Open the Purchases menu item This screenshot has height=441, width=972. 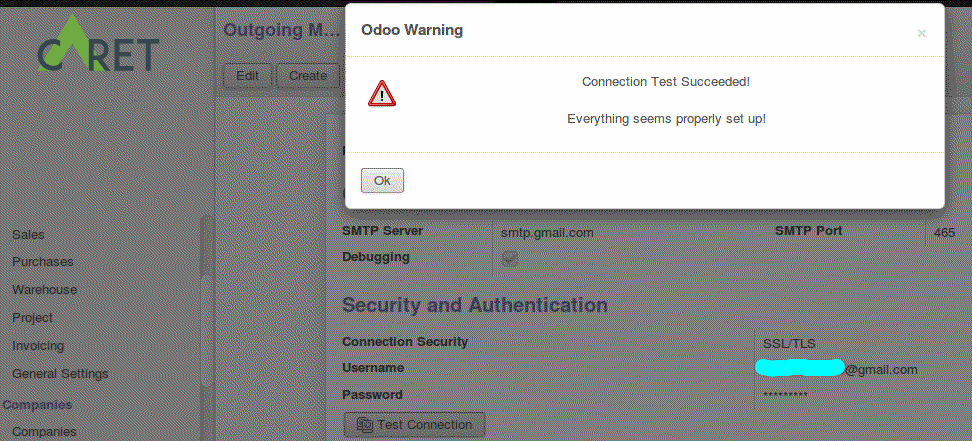(42, 262)
